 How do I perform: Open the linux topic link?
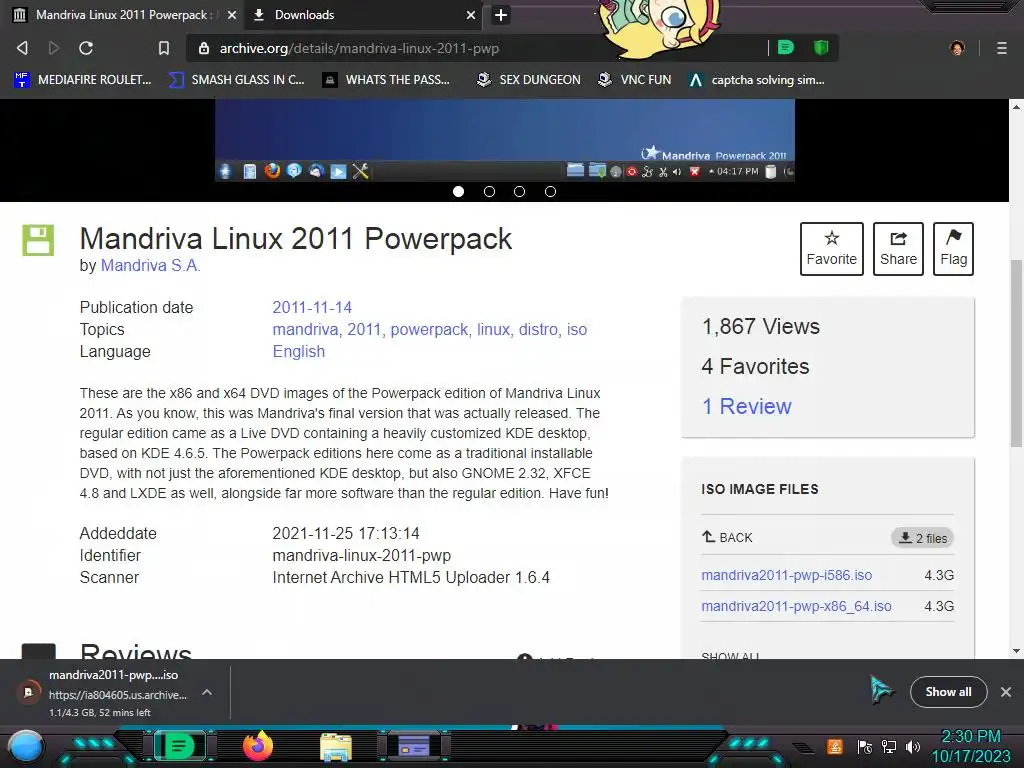click(493, 329)
